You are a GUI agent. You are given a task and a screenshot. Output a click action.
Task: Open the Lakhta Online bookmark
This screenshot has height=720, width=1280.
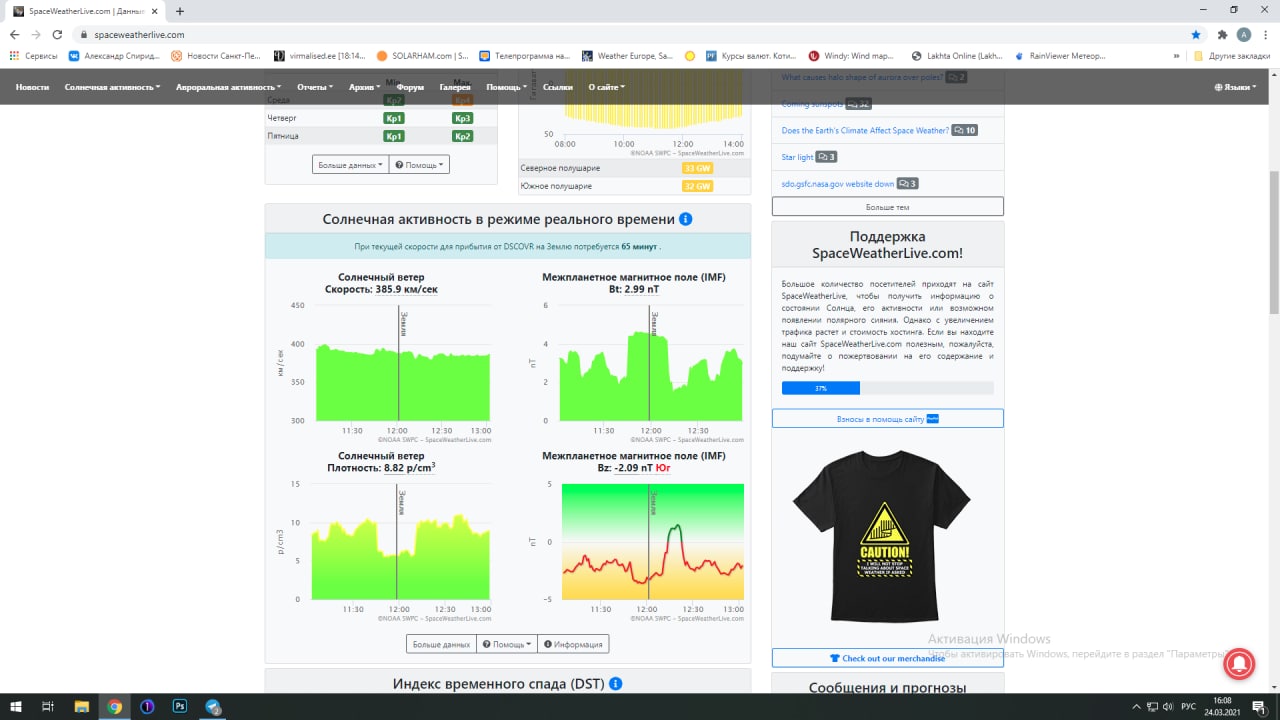[x=956, y=56]
